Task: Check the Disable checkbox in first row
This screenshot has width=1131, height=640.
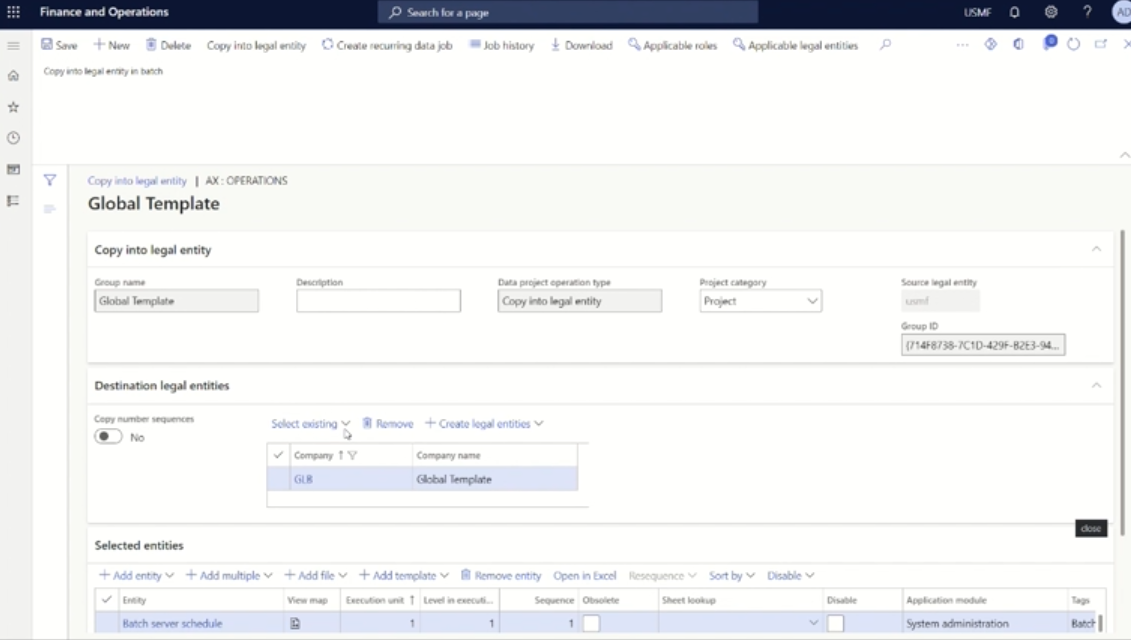Action: tap(835, 624)
